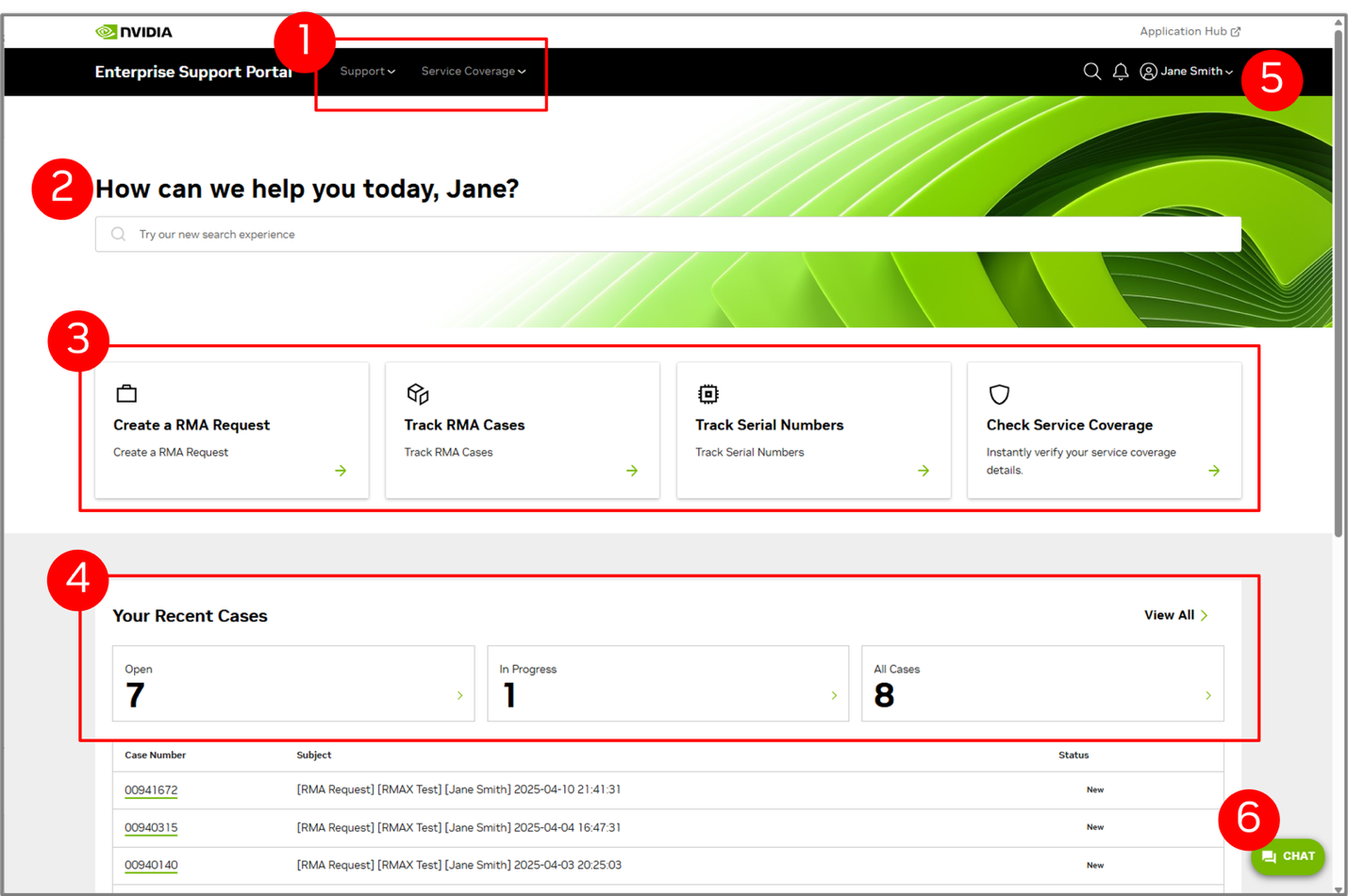Open case number 00941672
This screenshot has width=1348, height=896.
pos(151,790)
